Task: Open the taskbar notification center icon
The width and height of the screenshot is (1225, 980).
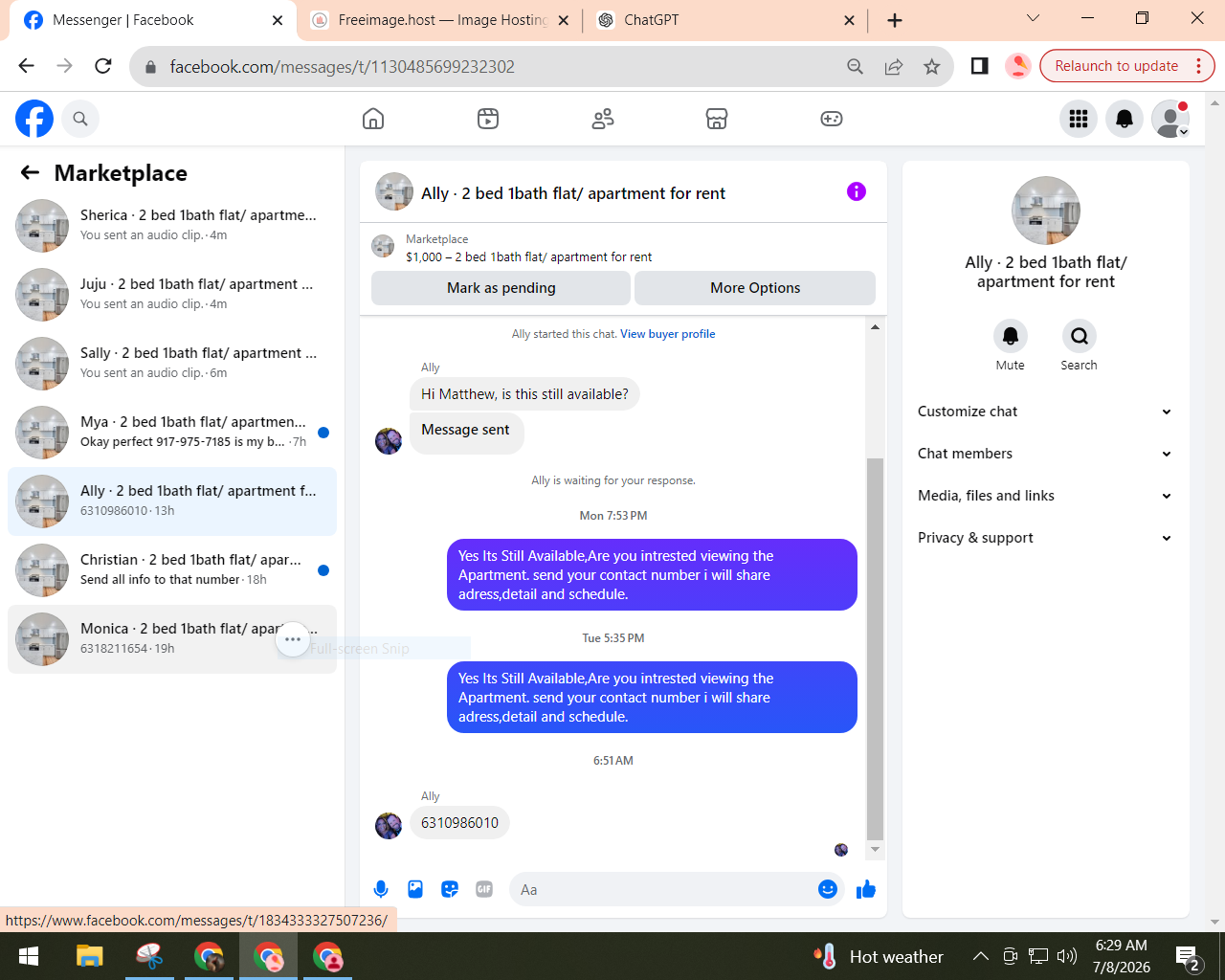Action: pyautogui.click(x=1188, y=956)
